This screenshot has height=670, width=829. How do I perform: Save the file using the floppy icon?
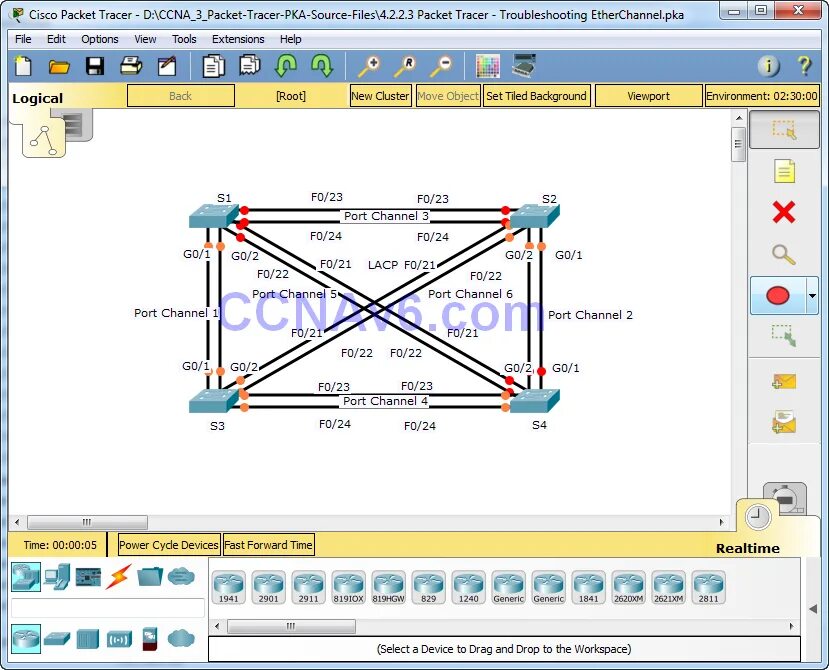[95, 67]
